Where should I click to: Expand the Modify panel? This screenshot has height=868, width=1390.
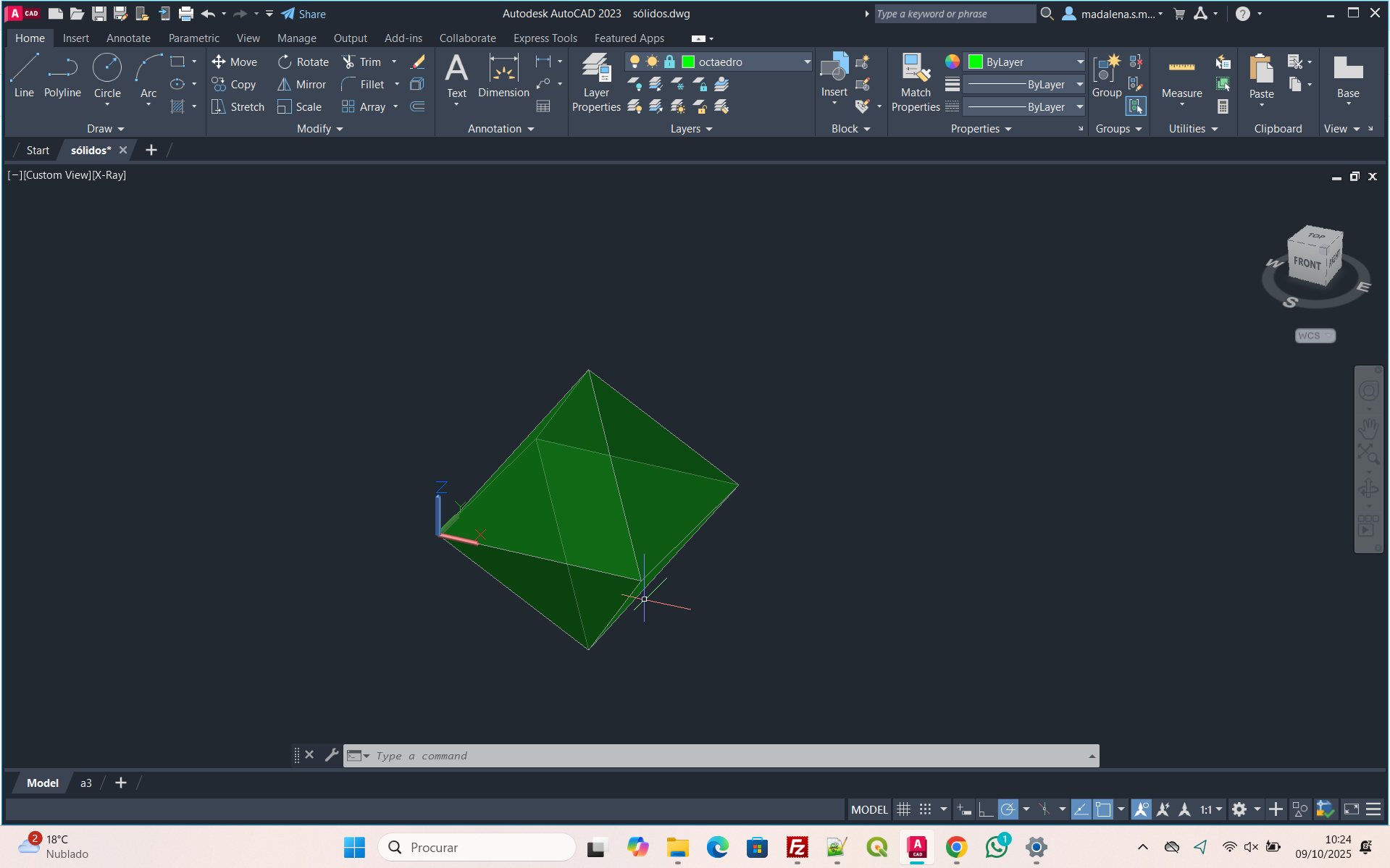click(320, 129)
